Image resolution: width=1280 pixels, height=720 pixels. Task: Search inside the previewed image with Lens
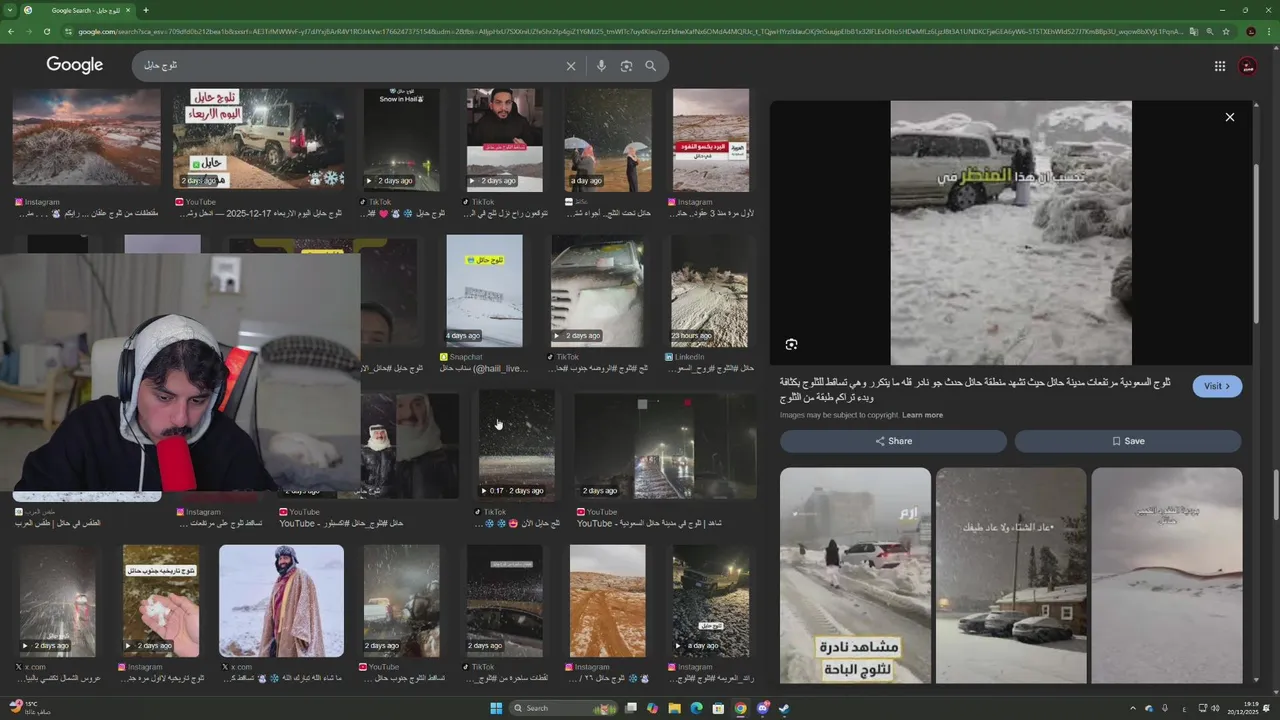791,344
